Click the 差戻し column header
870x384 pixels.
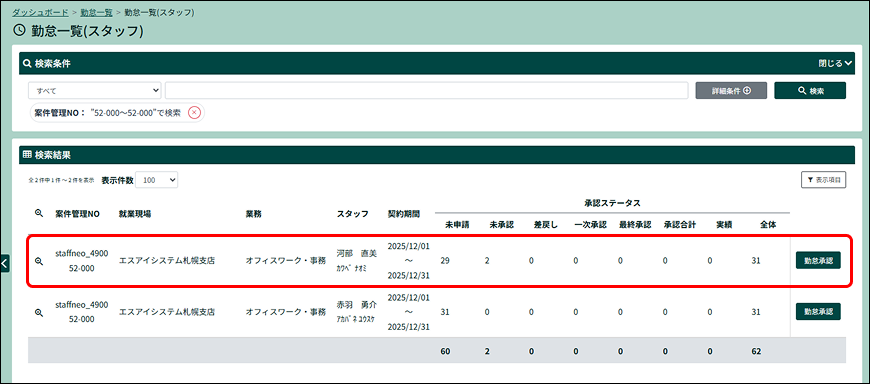point(546,225)
